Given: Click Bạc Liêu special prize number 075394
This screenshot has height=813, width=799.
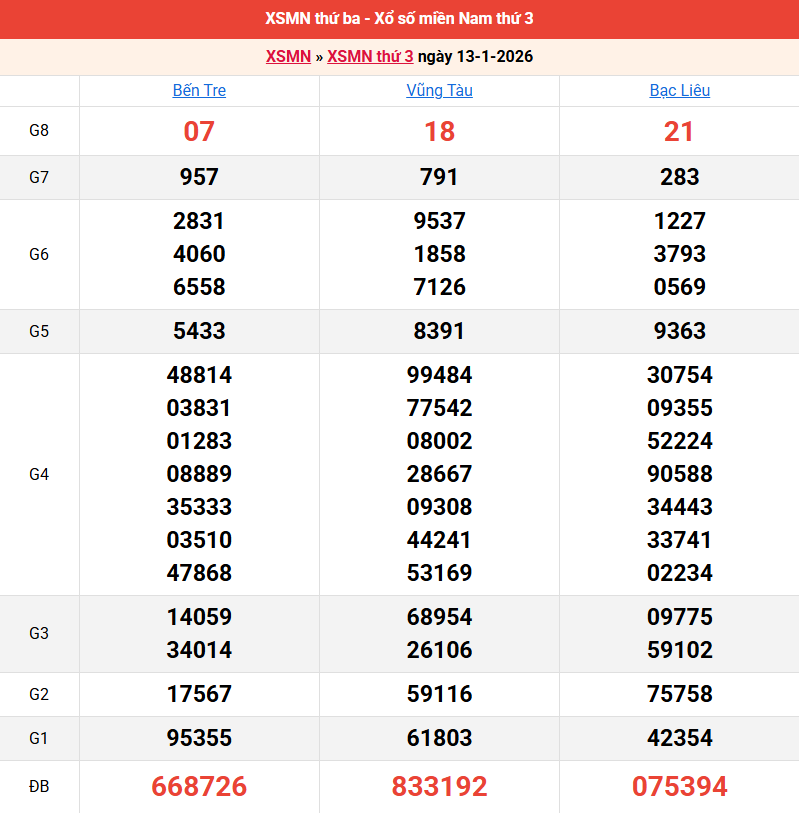Looking at the screenshot, I should pyautogui.click(x=679, y=787).
